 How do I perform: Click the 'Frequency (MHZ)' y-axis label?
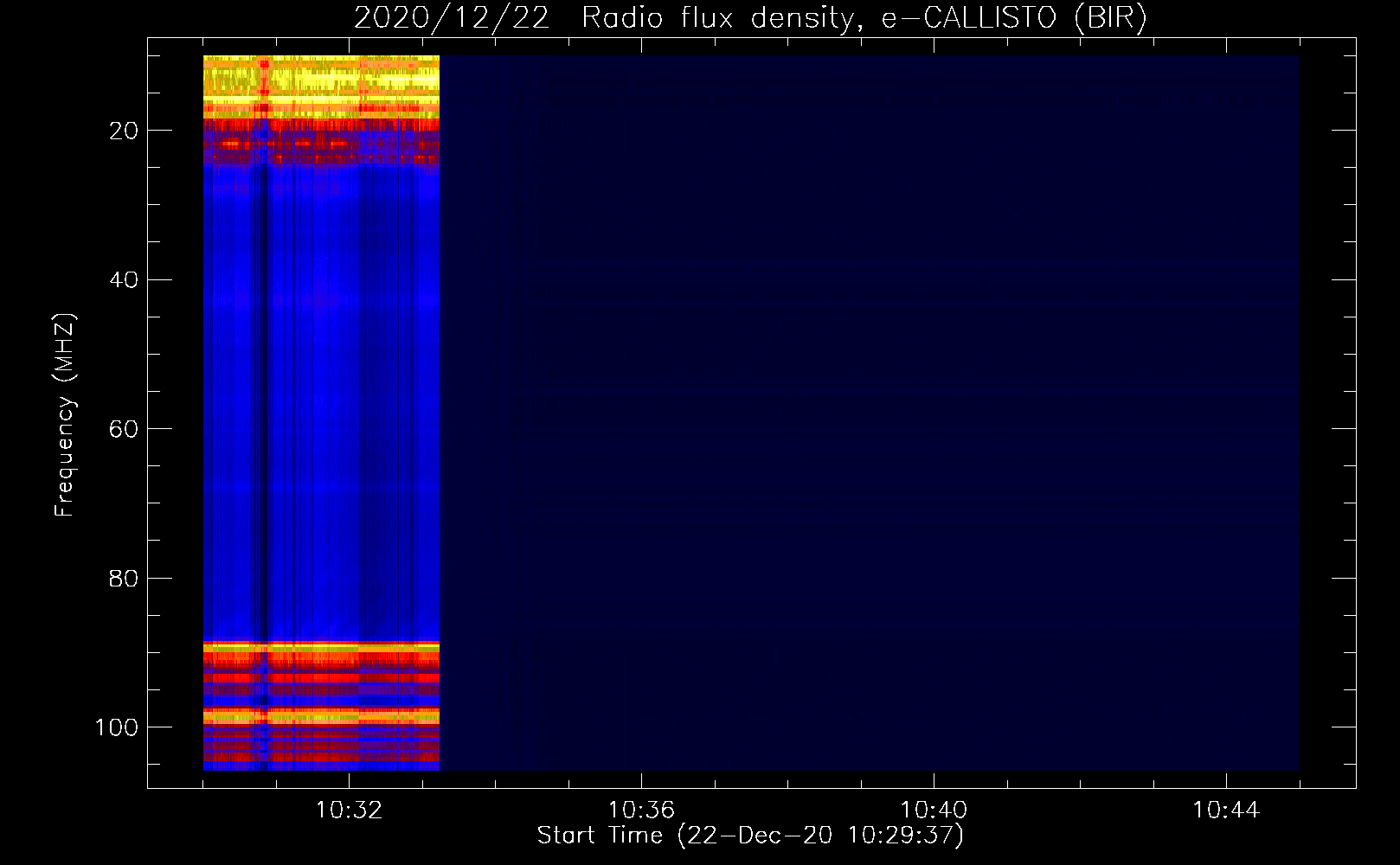tap(65, 415)
